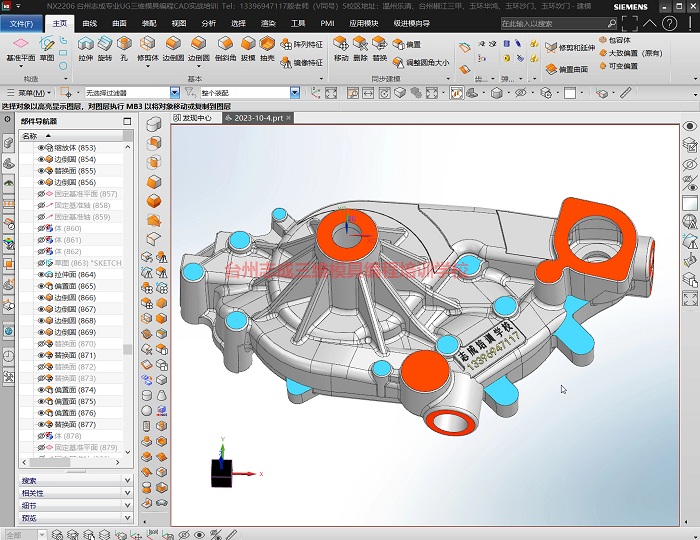The width and height of the screenshot is (700, 540).
Task: Click the 偏置 offset region icon
Action: [398, 44]
